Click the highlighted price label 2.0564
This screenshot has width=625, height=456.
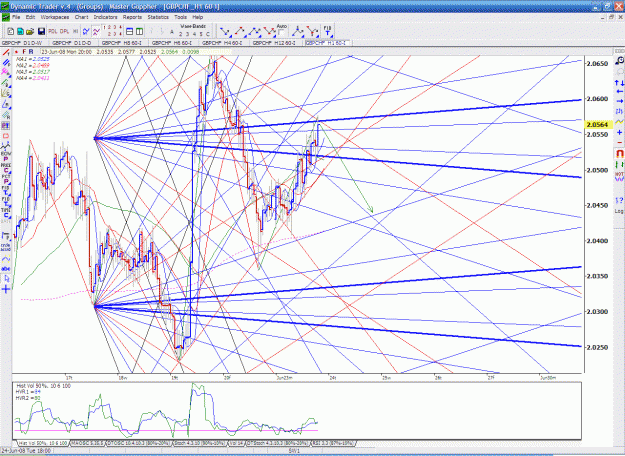click(597, 125)
